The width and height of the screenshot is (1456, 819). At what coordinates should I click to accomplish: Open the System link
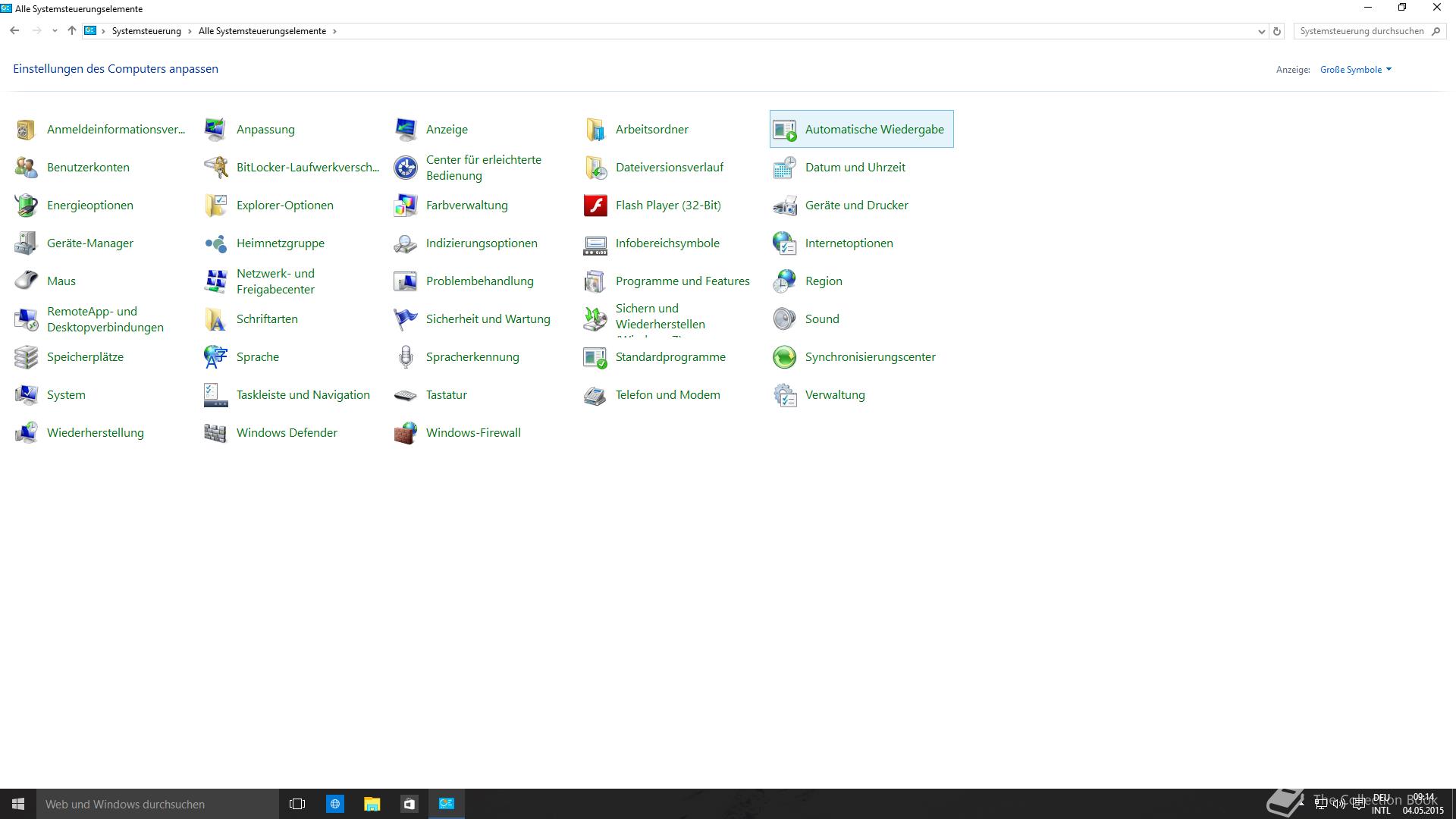pos(66,395)
